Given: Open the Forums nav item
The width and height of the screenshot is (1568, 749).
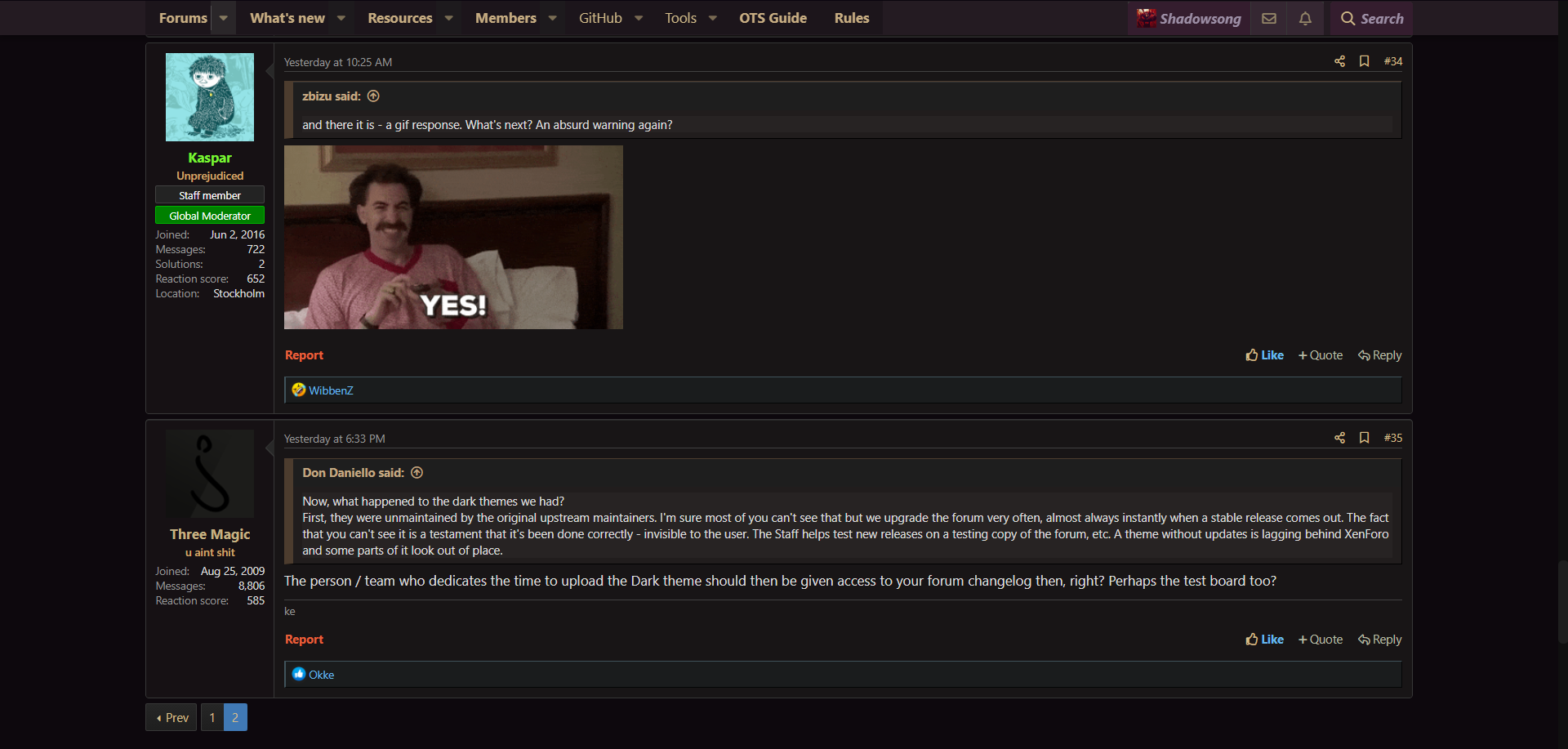Looking at the screenshot, I should point(183,18).
